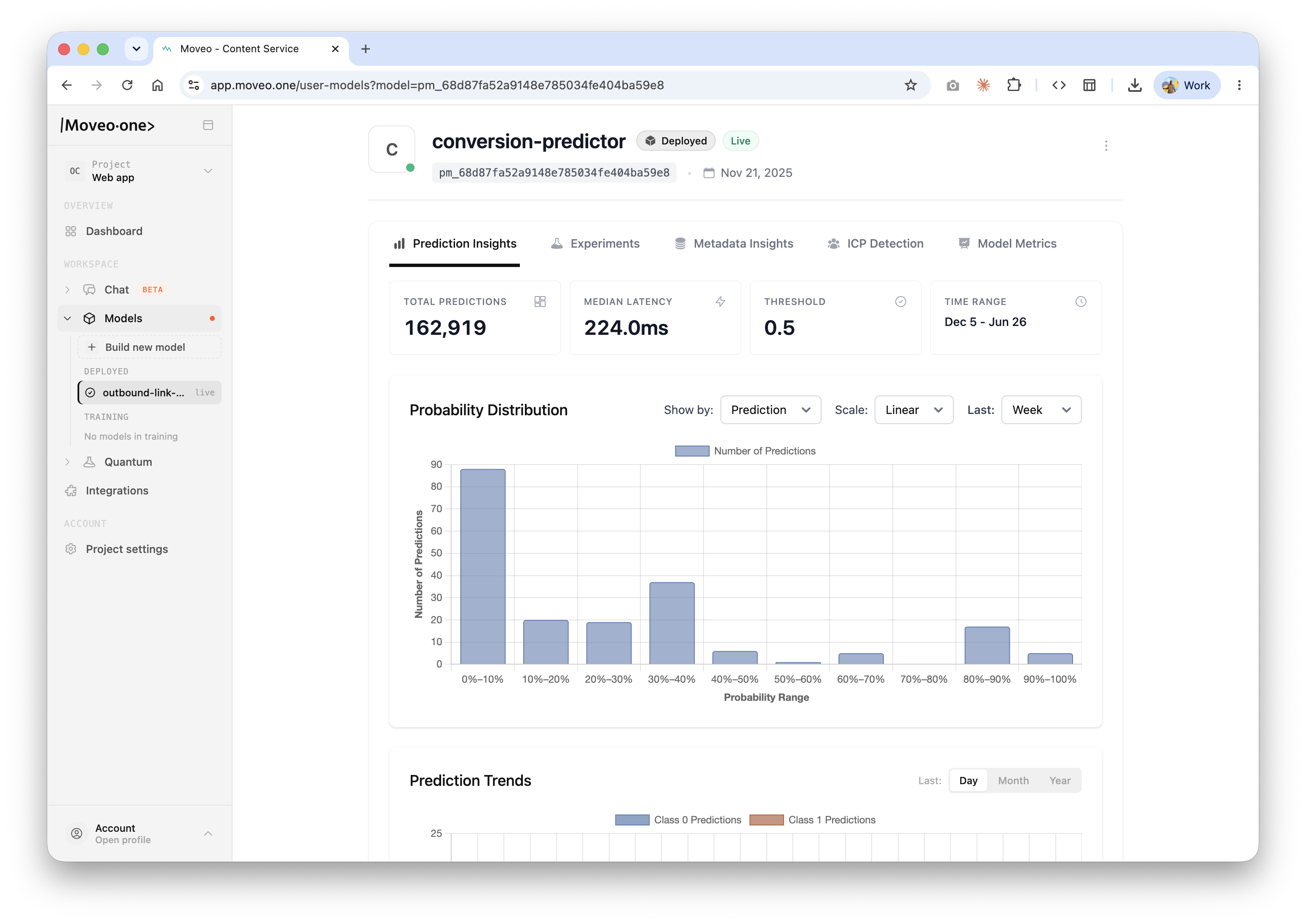Toggle the Class 0 Predictions legend swatch
The image size is (1306, 924).
click(632, 820)
